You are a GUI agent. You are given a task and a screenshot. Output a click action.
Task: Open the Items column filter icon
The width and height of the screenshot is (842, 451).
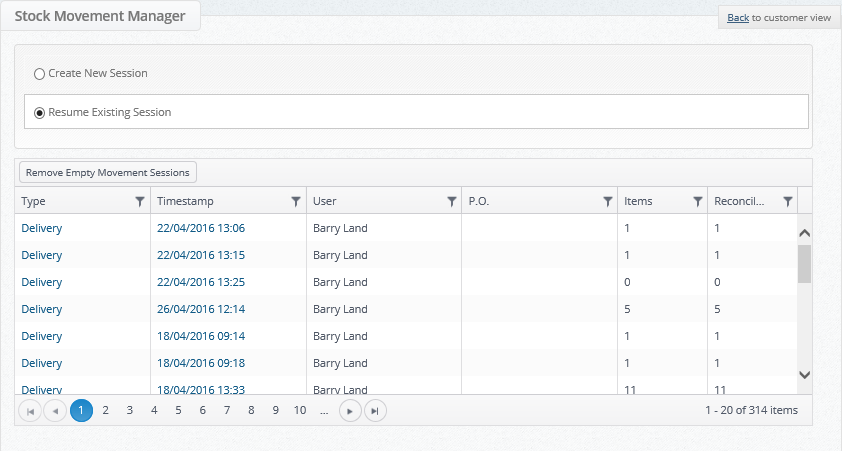[x=698, y=201]
